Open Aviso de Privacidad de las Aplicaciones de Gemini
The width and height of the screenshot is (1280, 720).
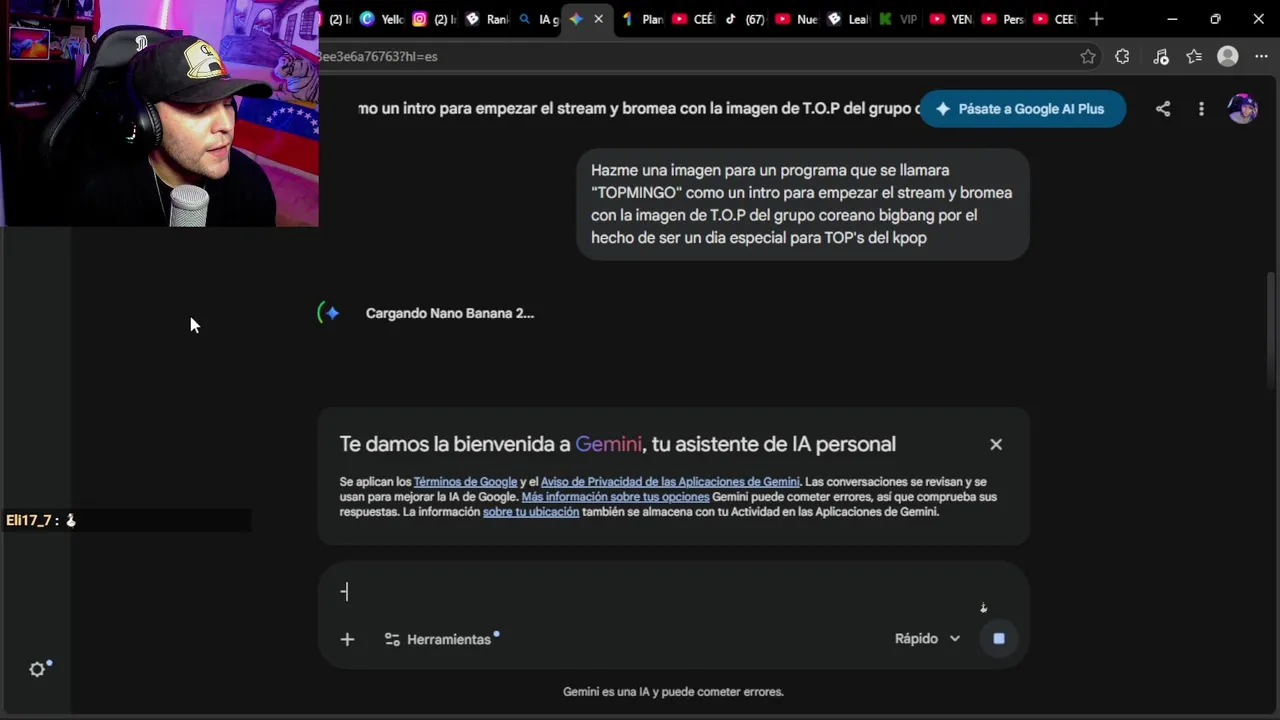click(670, 482)
